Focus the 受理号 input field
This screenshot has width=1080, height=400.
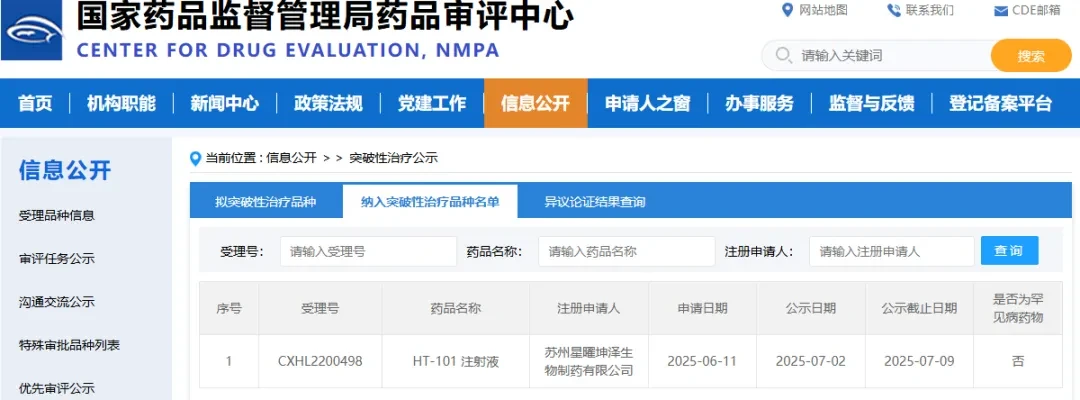368,251
